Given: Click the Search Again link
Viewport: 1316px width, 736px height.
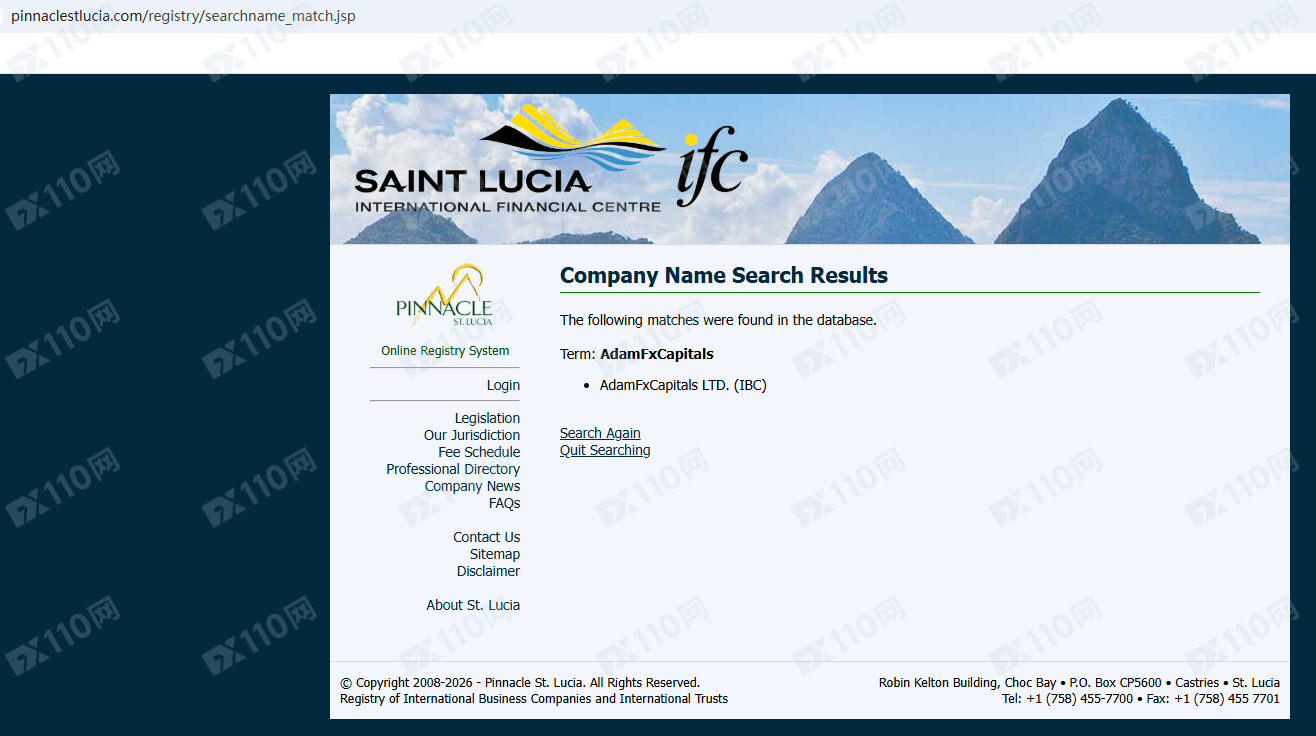Looking at the screenshot, I should [600, 433].
